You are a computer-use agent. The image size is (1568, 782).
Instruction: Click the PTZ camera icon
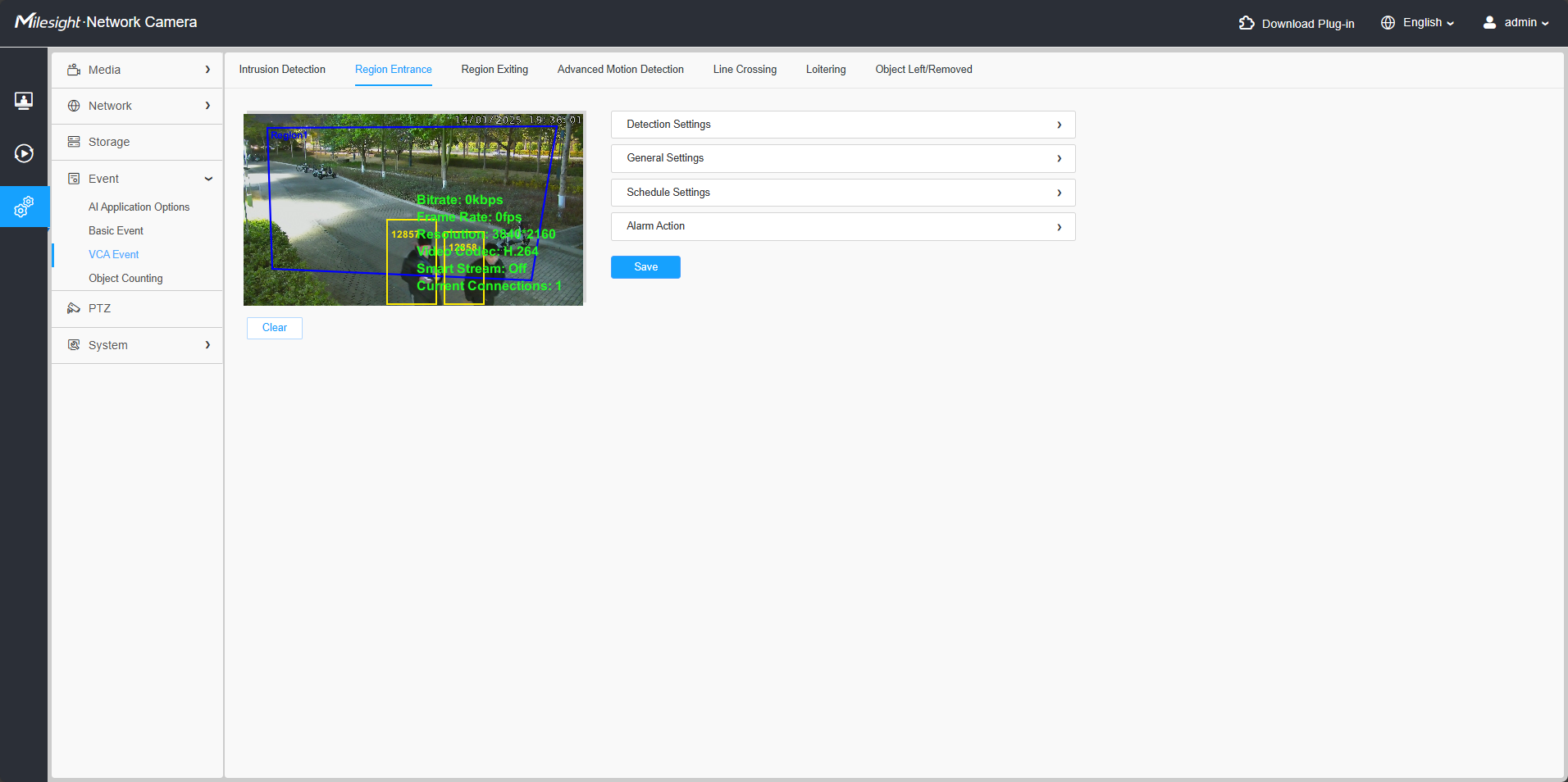[x=74, y=308]
